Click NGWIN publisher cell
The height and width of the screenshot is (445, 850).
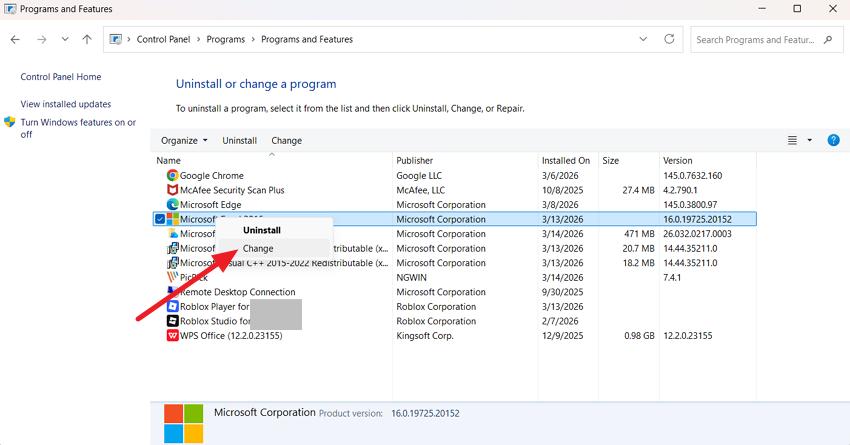coord(411,278)
